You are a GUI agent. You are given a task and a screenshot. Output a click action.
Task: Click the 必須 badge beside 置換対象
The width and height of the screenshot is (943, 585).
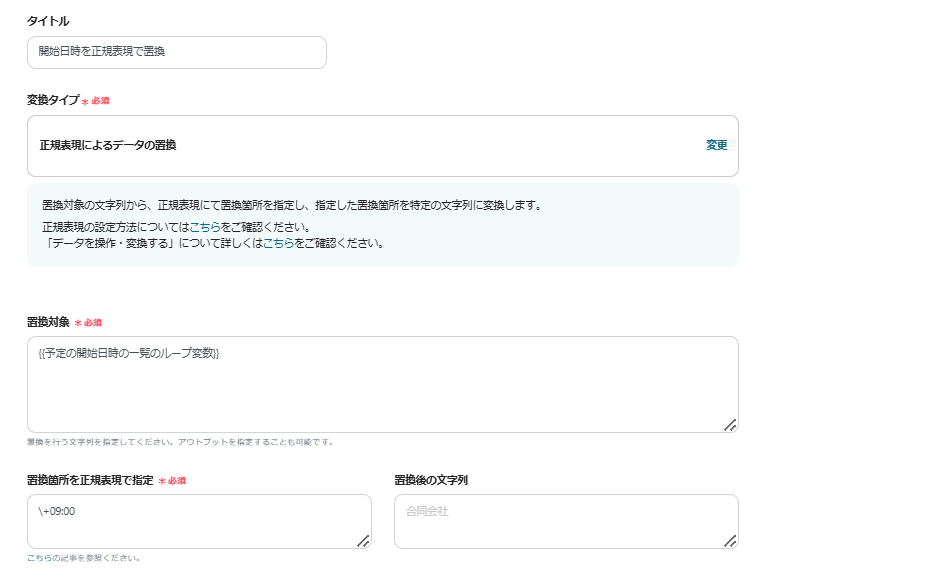pos(91,320)
